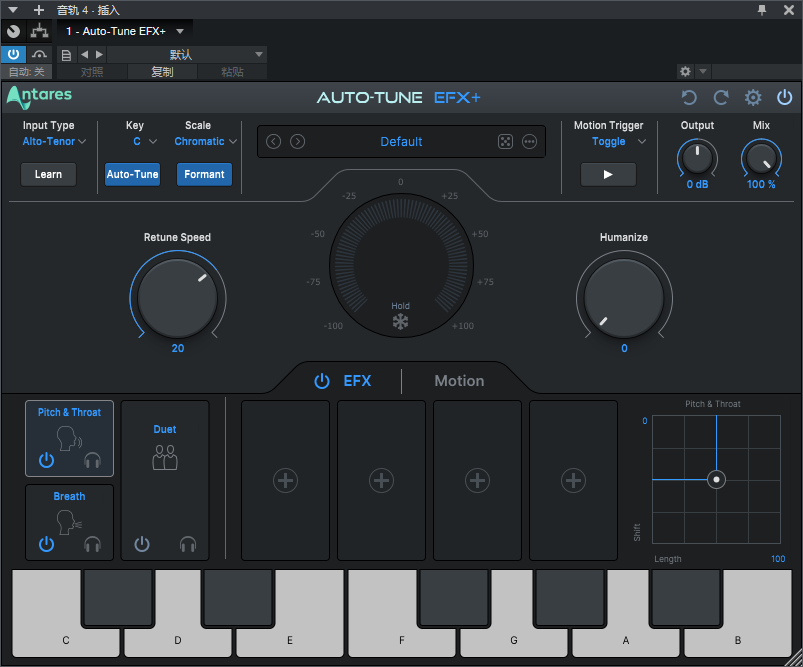Pin the plugin window
This screenshot has width=803, height=667.
point(762,10)
